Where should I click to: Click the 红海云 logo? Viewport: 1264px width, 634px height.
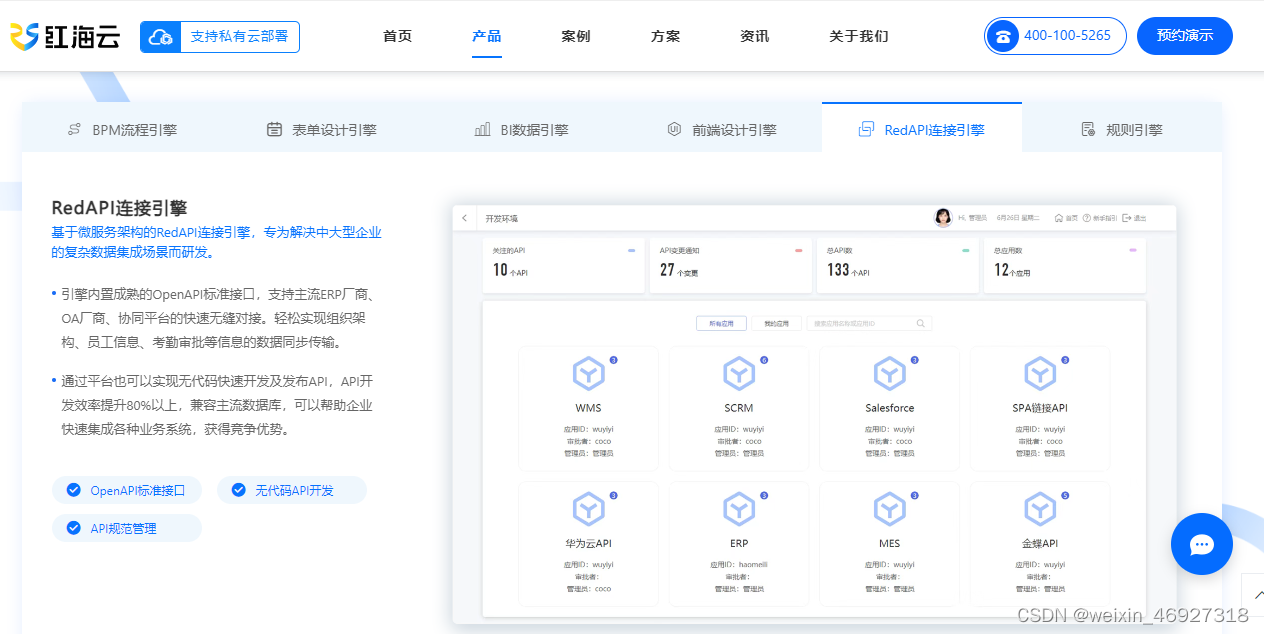coord(65,37)
